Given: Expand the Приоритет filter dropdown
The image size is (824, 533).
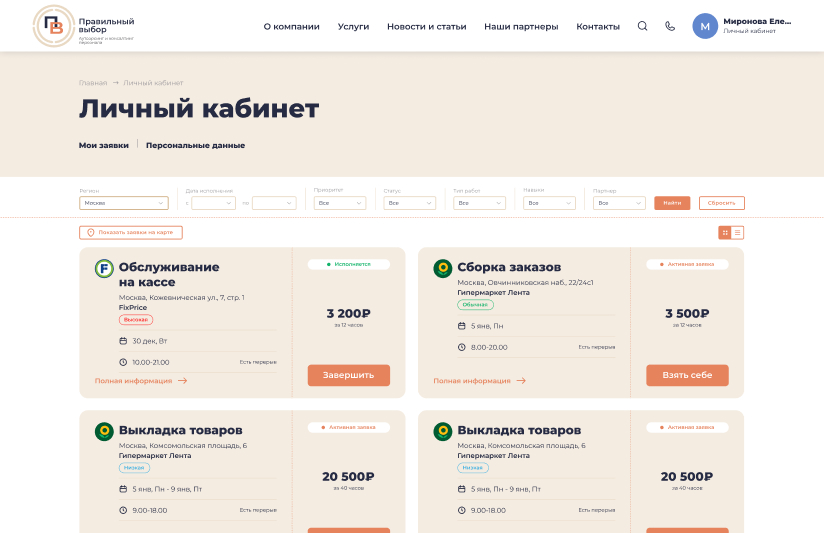Looking at the screenshot, I should [339, 203].
